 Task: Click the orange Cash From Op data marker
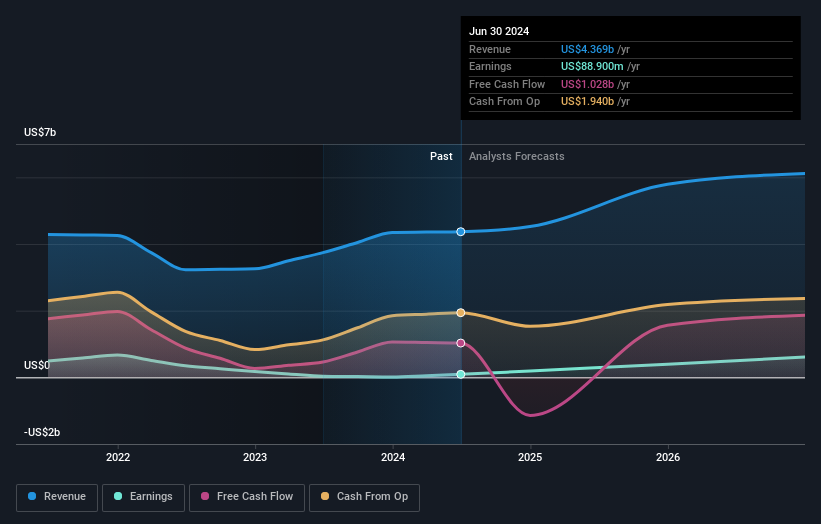click(x=461, y=313)
